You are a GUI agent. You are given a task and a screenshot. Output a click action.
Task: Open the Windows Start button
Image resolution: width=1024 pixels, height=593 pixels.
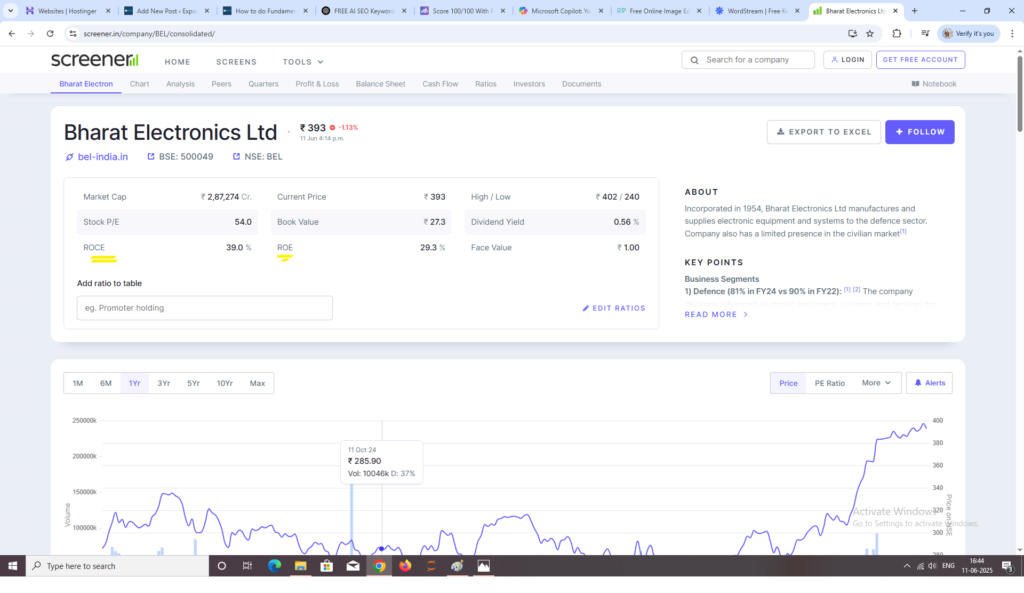(12, 566)
